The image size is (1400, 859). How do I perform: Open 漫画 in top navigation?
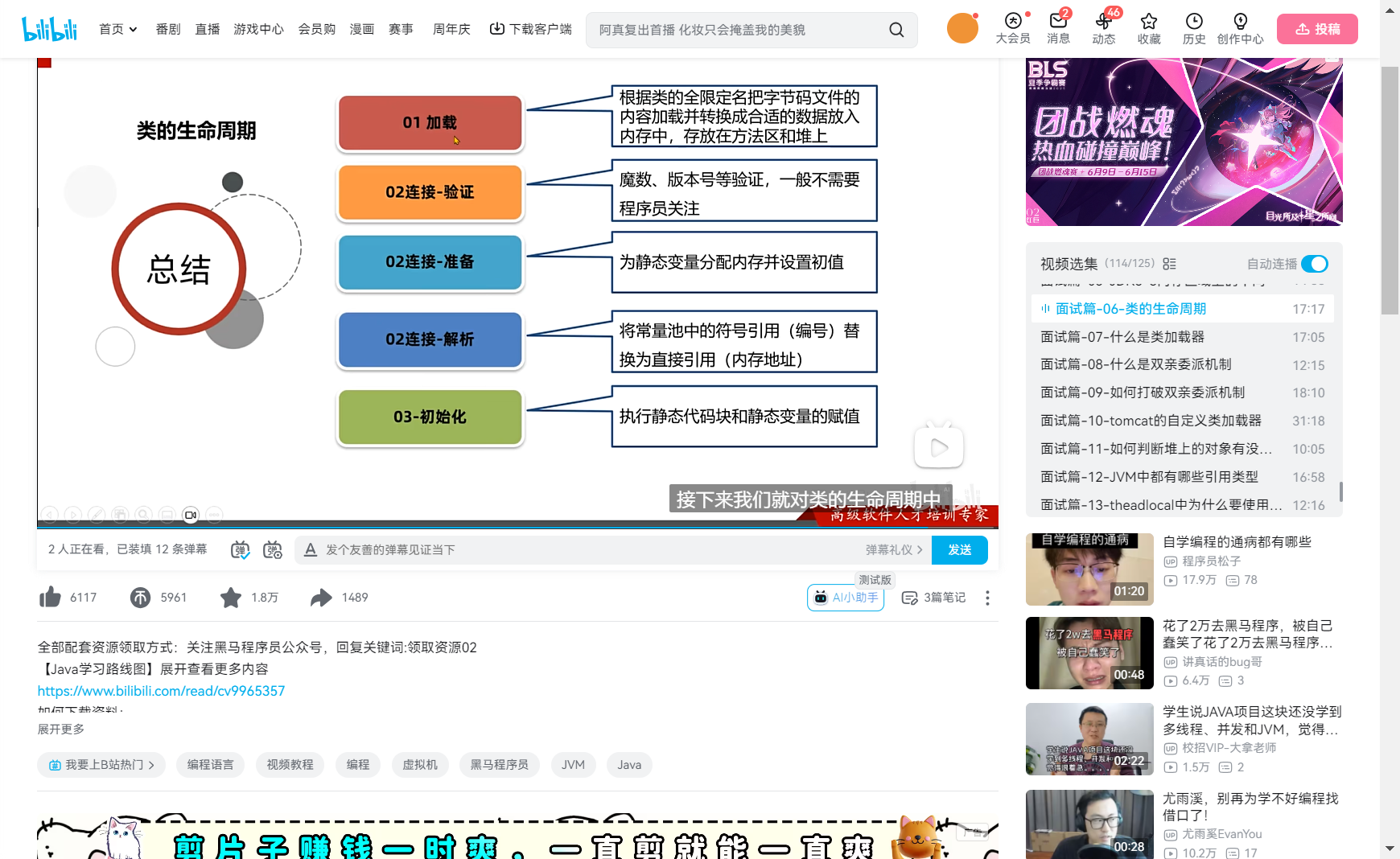[x=362, y=29]
